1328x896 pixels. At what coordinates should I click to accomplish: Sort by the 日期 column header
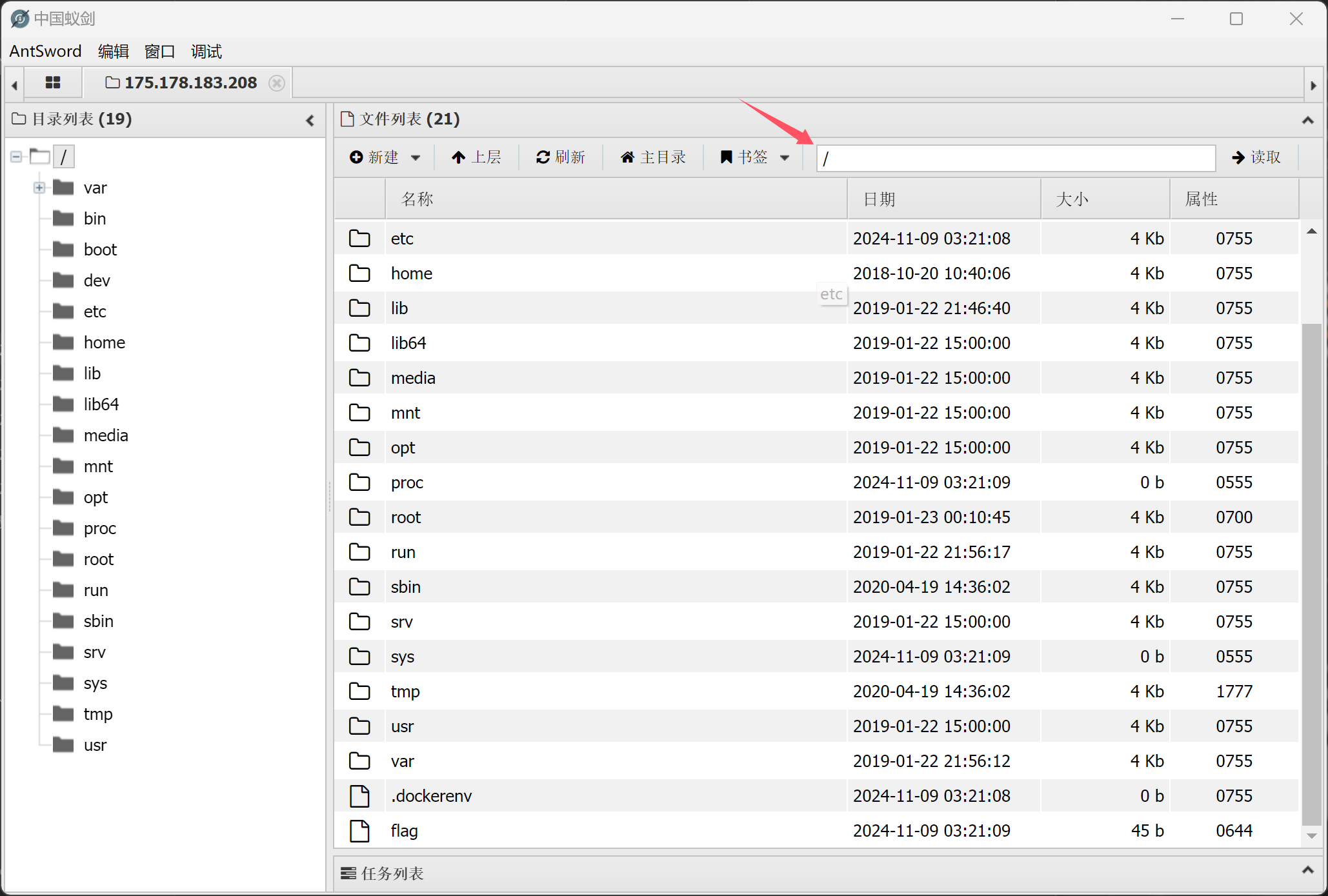point(943,199)
